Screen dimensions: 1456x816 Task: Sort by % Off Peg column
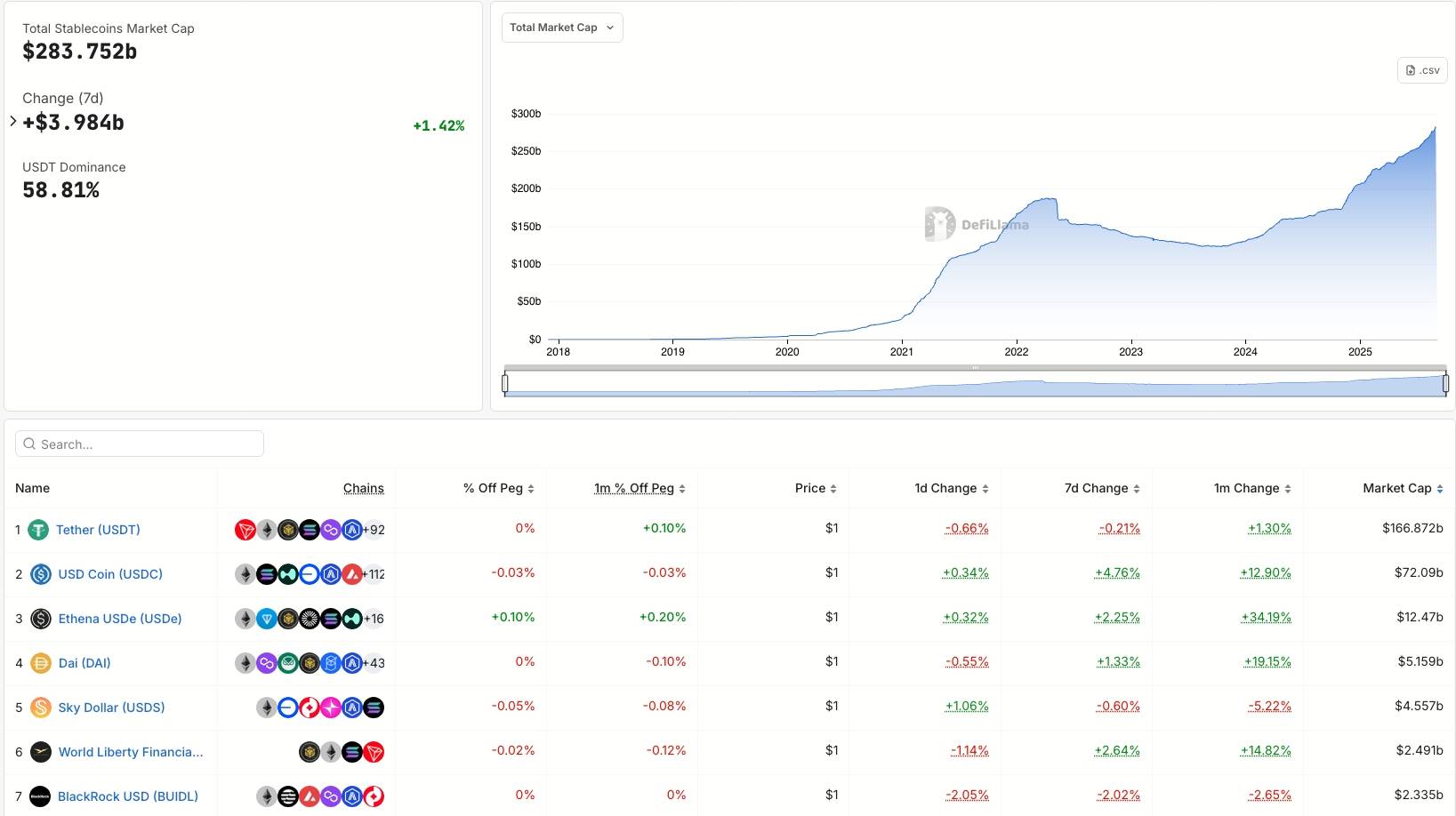(498, 488)
